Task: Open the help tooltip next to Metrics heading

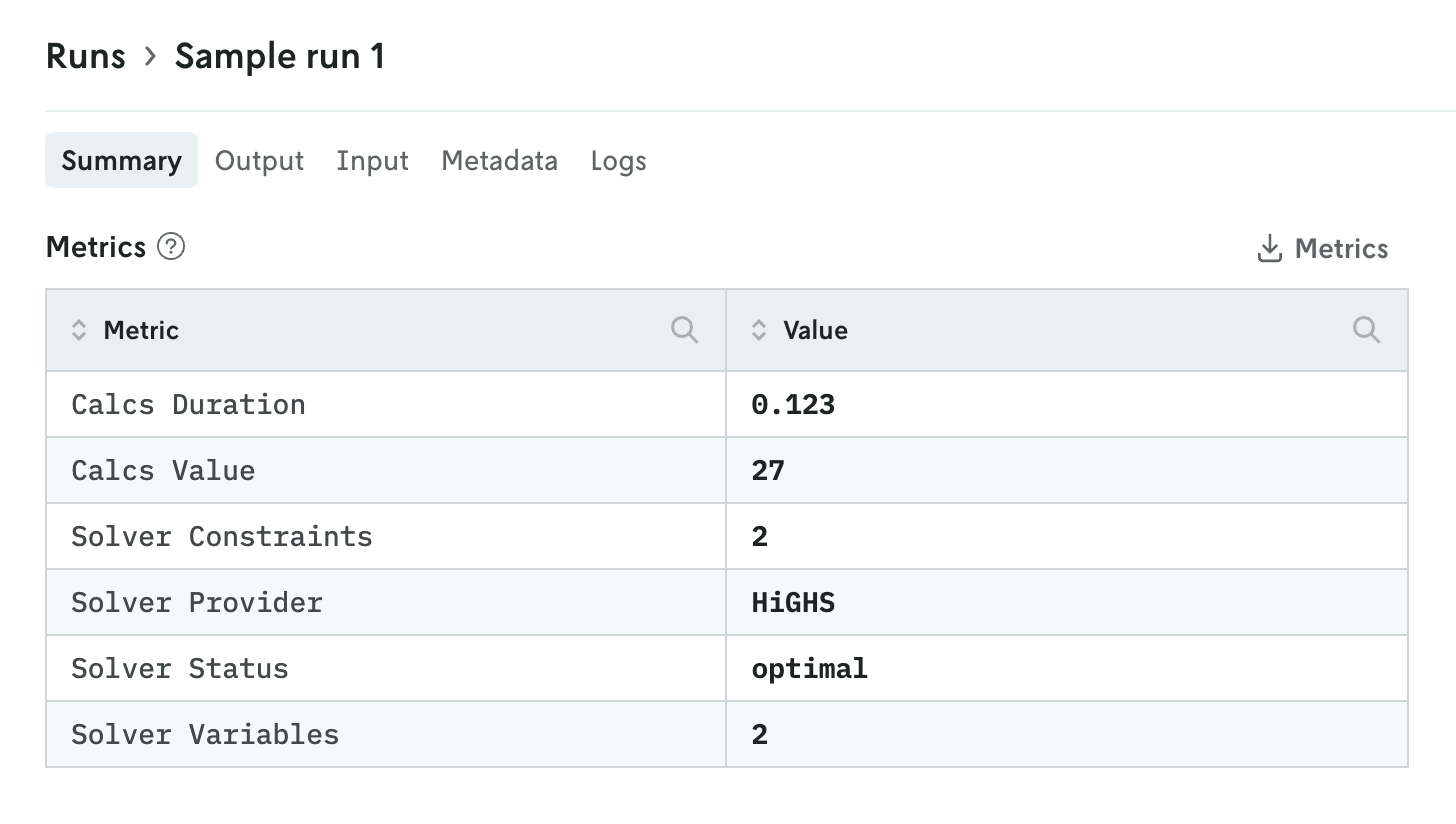Action: 171,246
